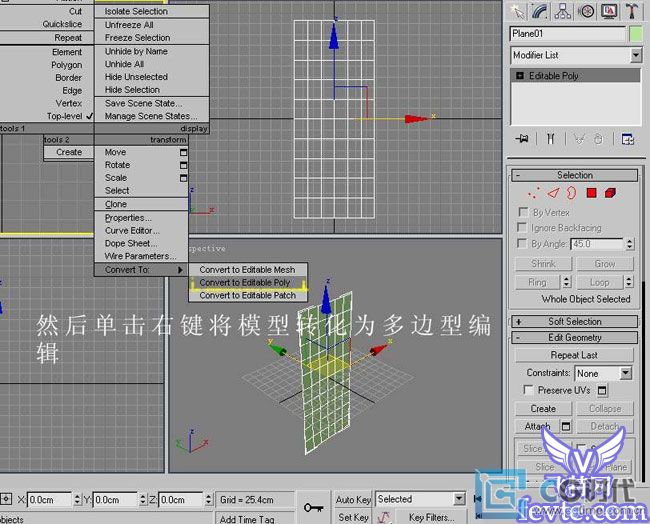This screenshot has height=524, width=650.
Task: Open Key Filters dialog
Action: [431, 517]
